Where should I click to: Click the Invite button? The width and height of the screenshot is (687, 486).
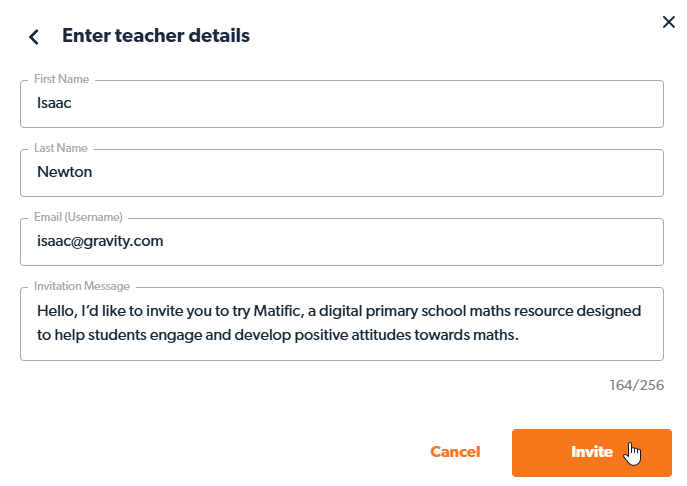[591, 452]
